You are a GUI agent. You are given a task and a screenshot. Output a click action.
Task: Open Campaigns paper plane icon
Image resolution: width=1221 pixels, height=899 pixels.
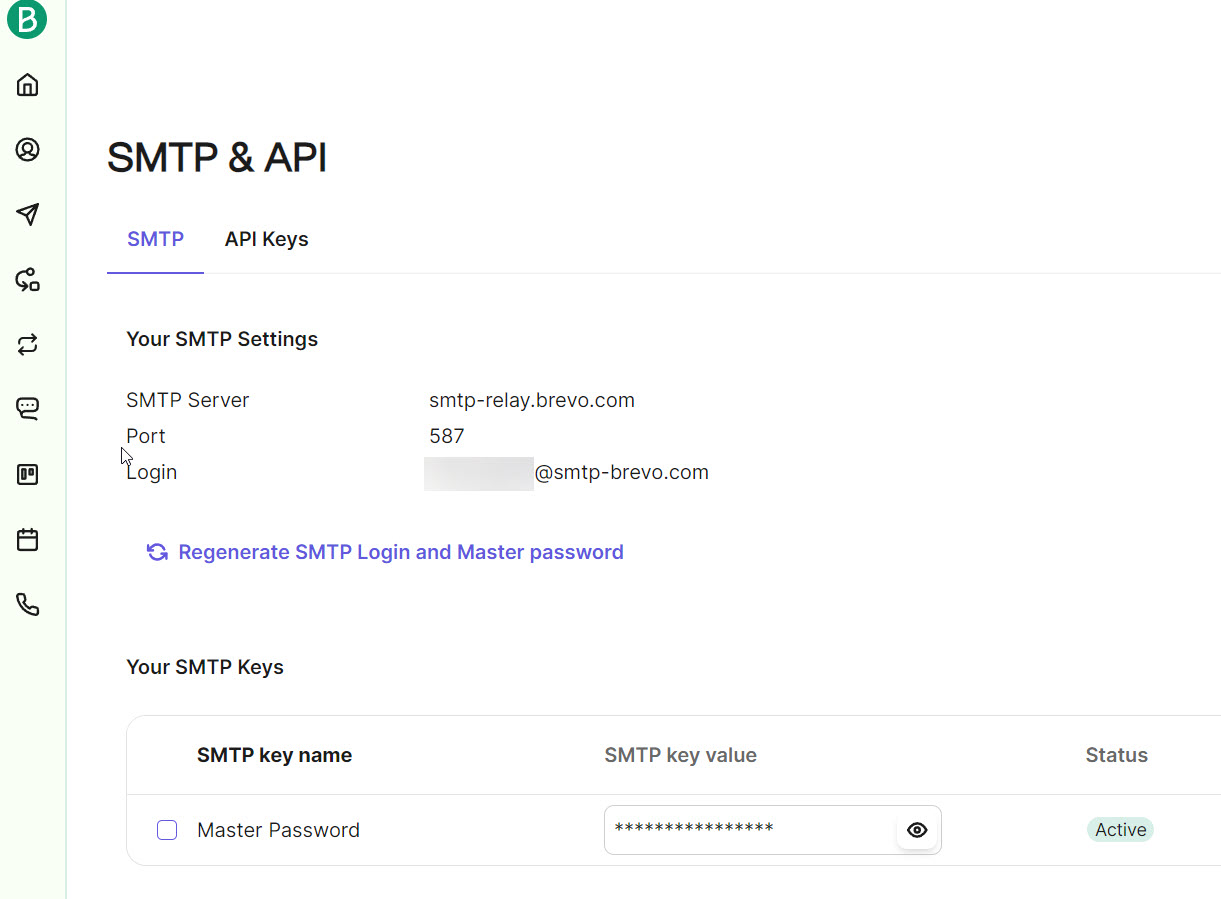pos(28,214)
